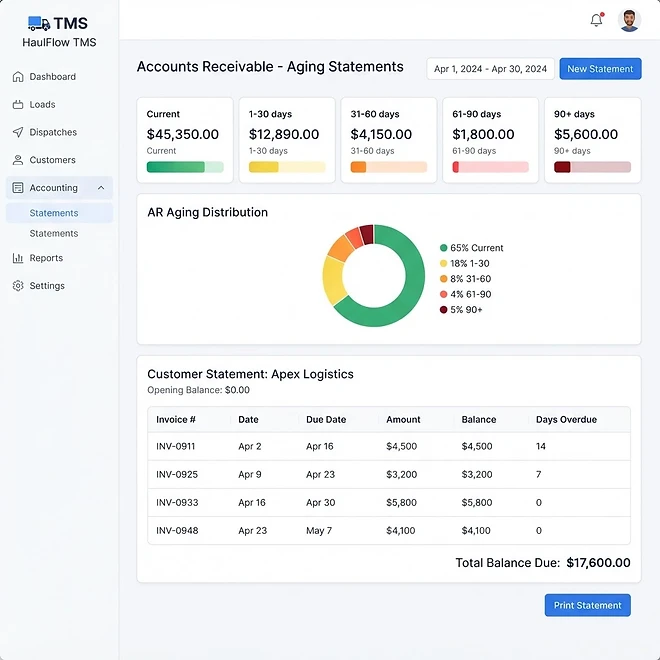The height and width of the screenshot is (660, 660).
Task: Select the 1-30 days $12,890.00 amount
Action: click(x=284, y=134)
